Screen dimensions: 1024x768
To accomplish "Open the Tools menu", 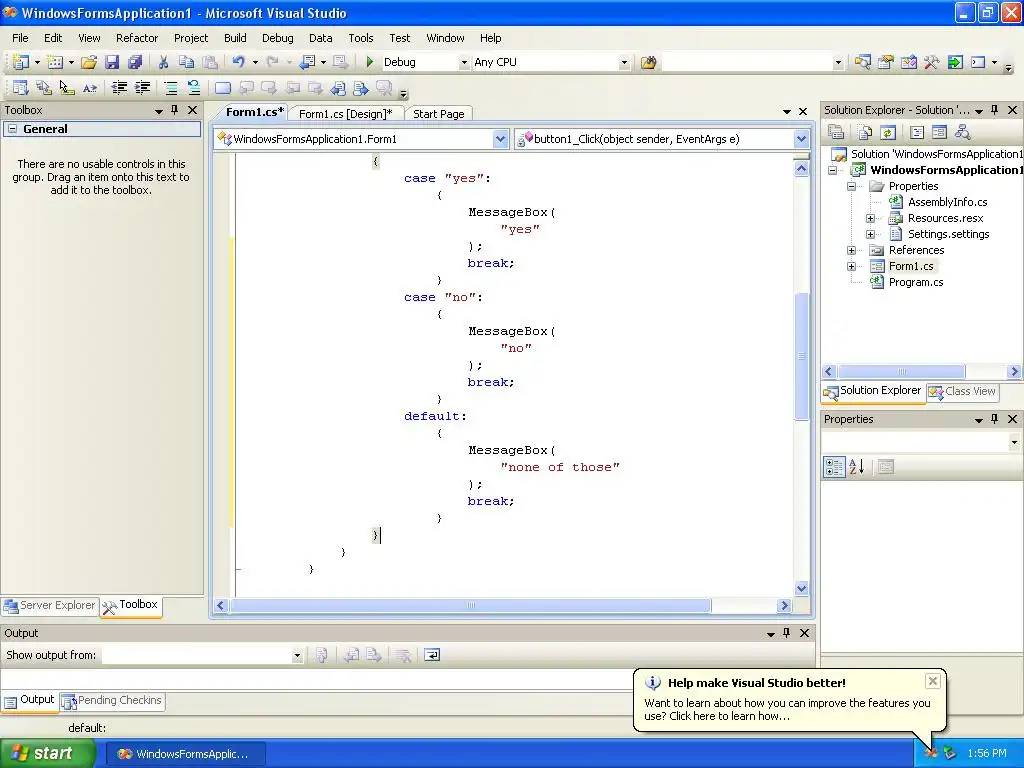I will click(360, 38).
